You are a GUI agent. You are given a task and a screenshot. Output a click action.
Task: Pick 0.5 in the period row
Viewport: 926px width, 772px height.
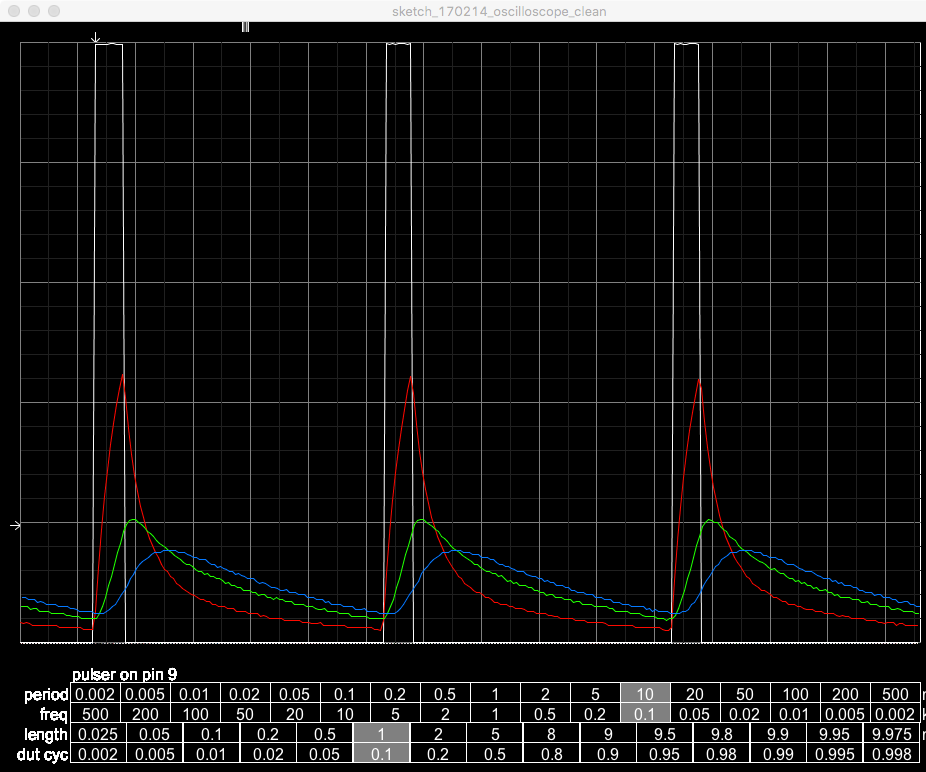click(445, 693)
